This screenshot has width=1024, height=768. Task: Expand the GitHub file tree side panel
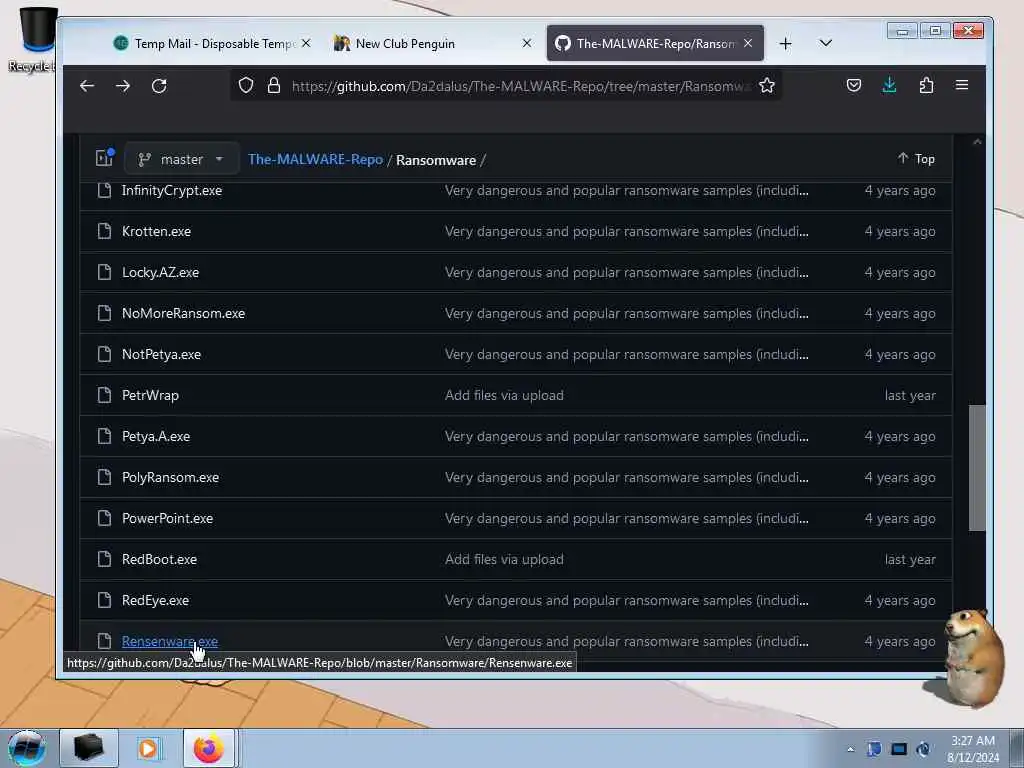[x=104, y=157]
